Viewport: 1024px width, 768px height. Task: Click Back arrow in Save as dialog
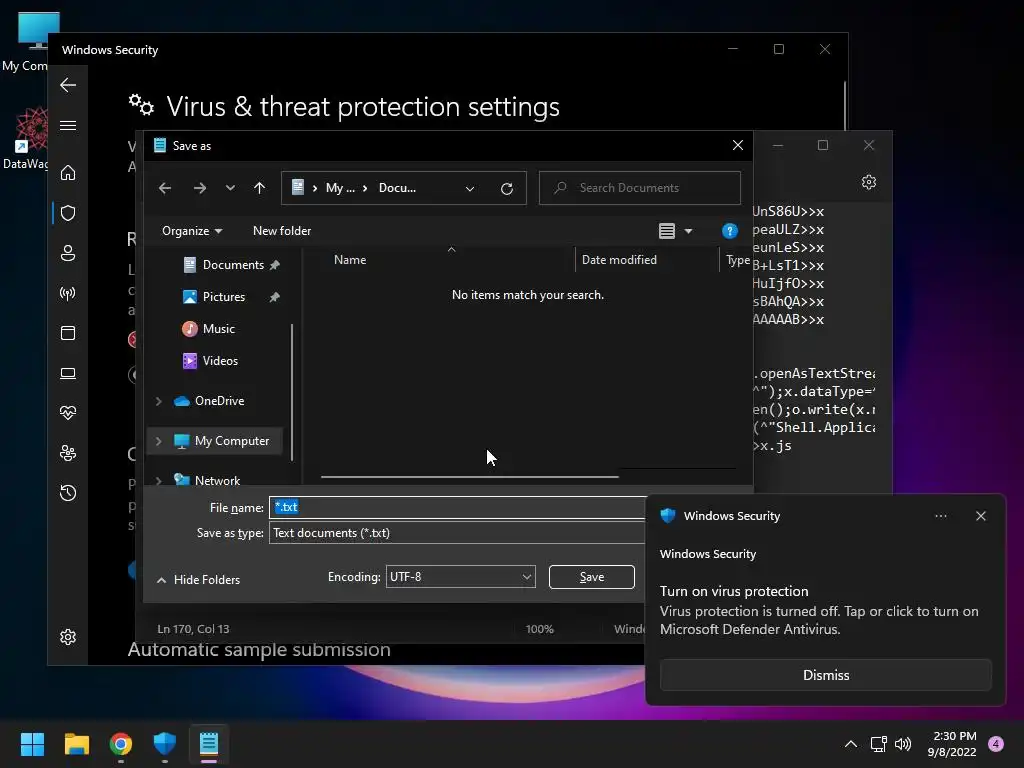pyautogui.click(x=165, y=188)
